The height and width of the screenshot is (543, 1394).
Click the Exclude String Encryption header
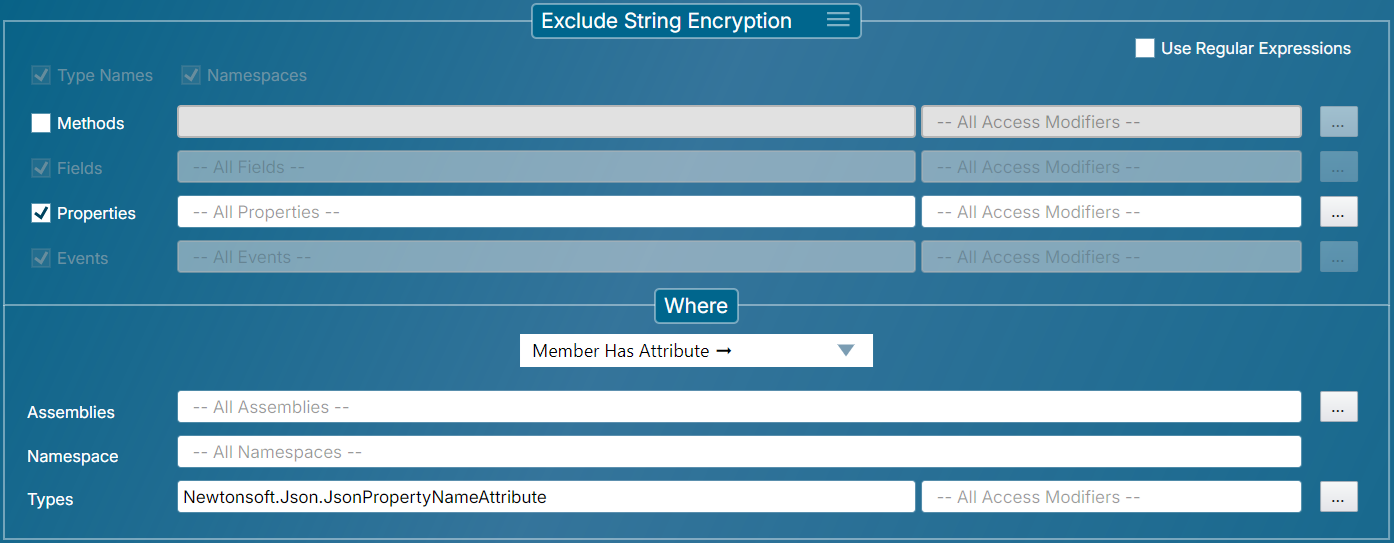(666, 21)
